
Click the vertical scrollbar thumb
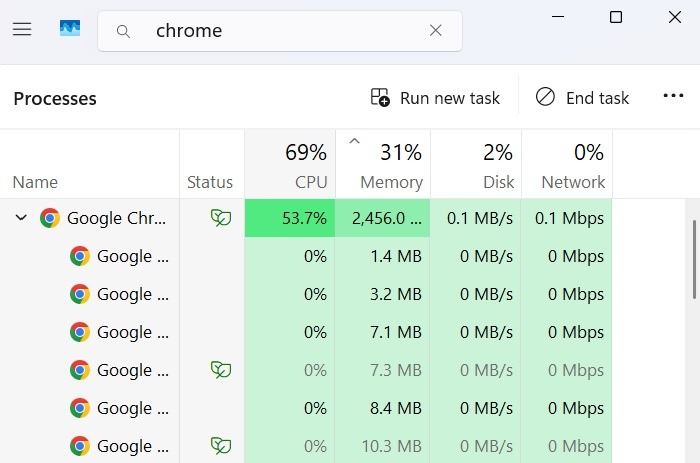[695, 259]
